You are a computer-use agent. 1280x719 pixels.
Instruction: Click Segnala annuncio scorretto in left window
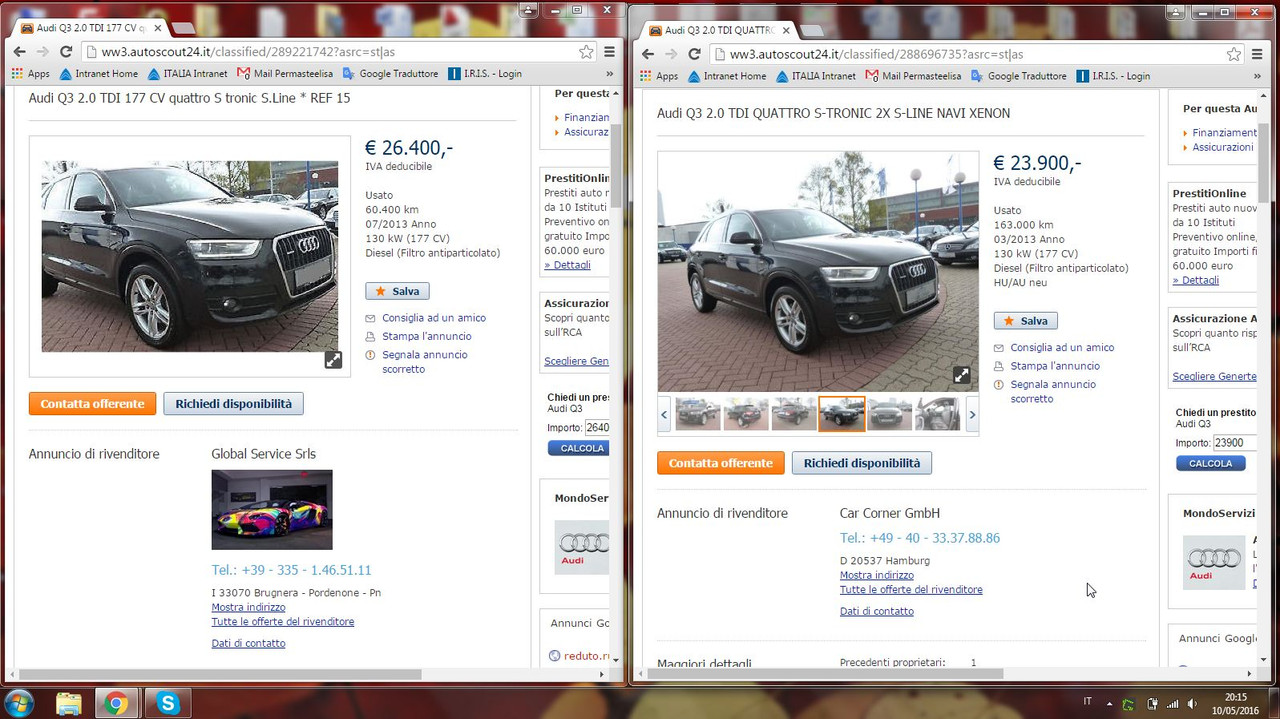click(x=425, y=362)
